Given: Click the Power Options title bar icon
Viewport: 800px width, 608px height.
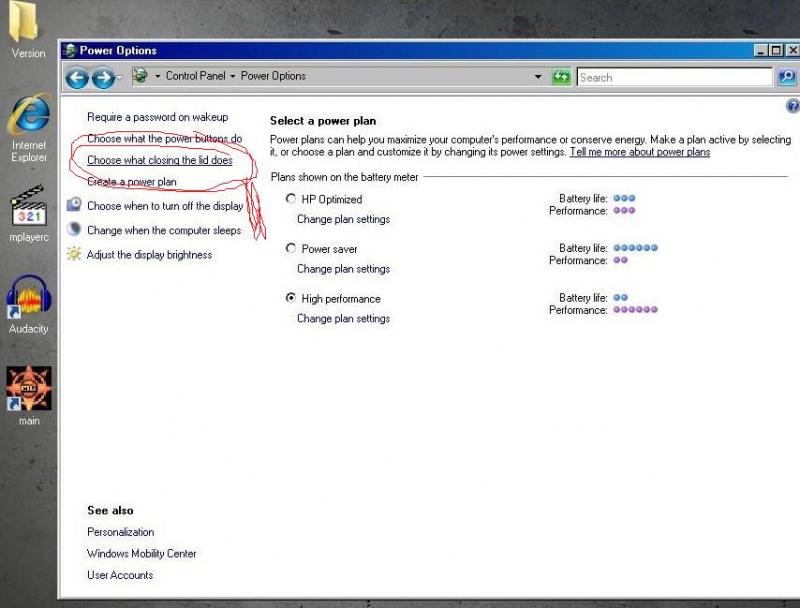Looking at the screenshot, I should tap(70, 50).
